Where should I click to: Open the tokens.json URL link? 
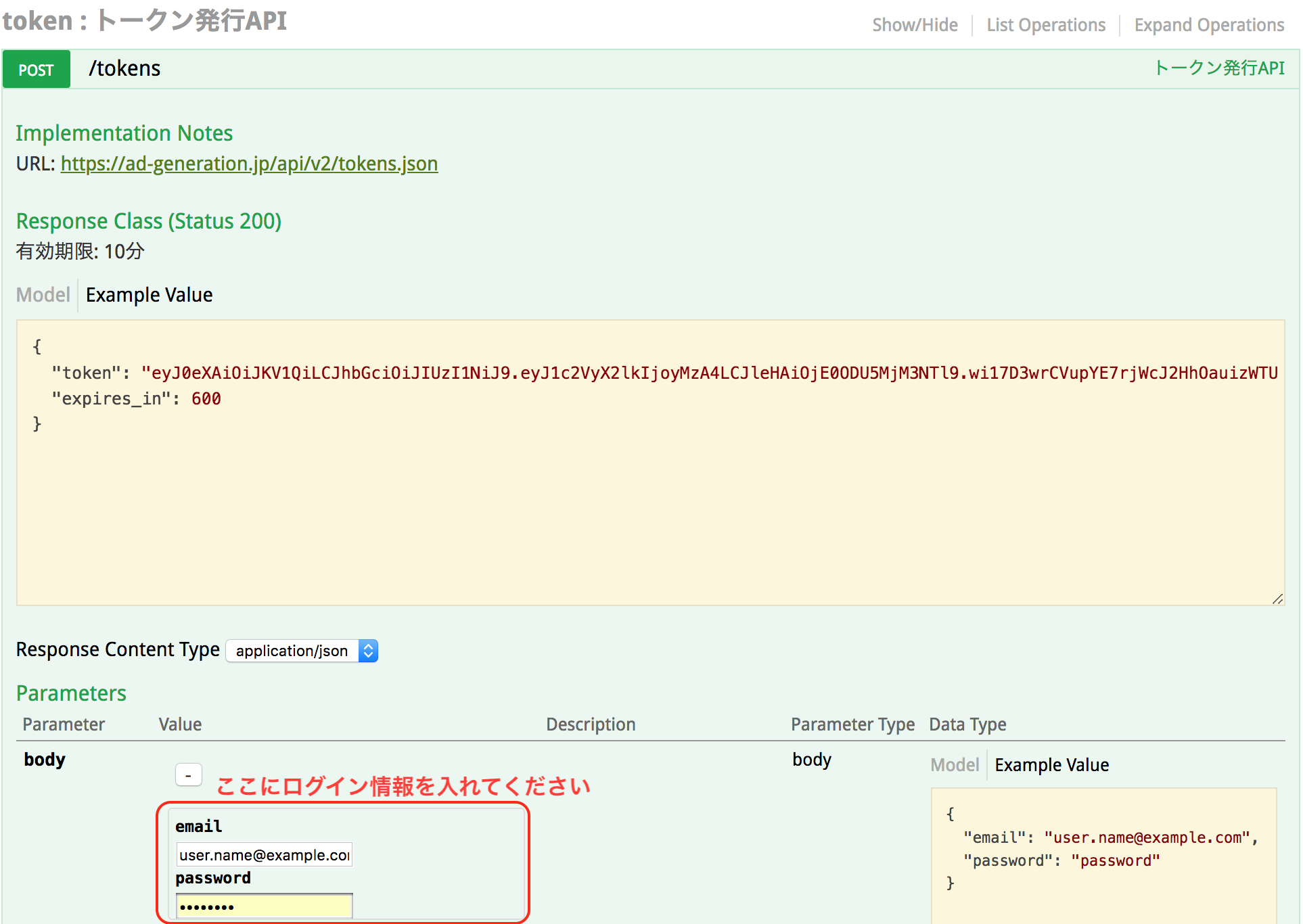pyautogui.click(x=249, y=164)
